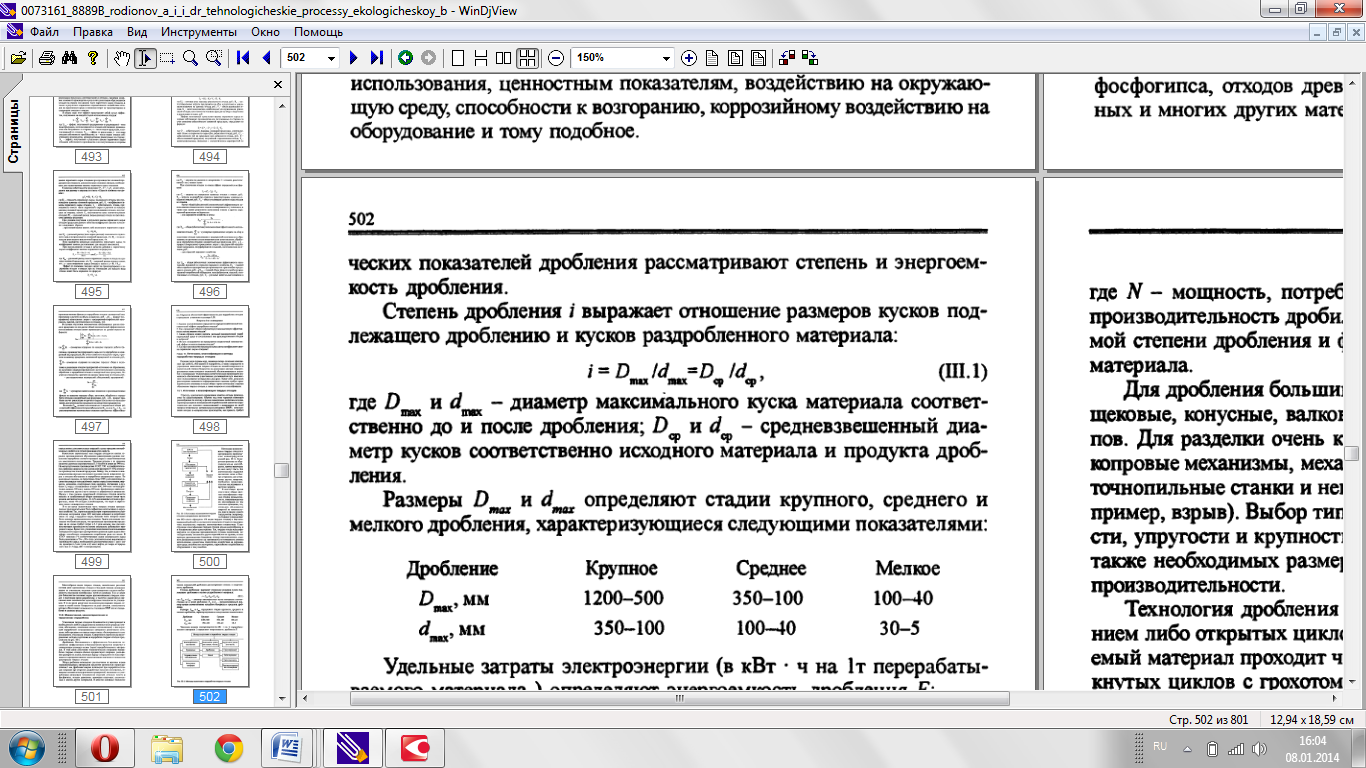Enable continuous page layout

(481, 58)
